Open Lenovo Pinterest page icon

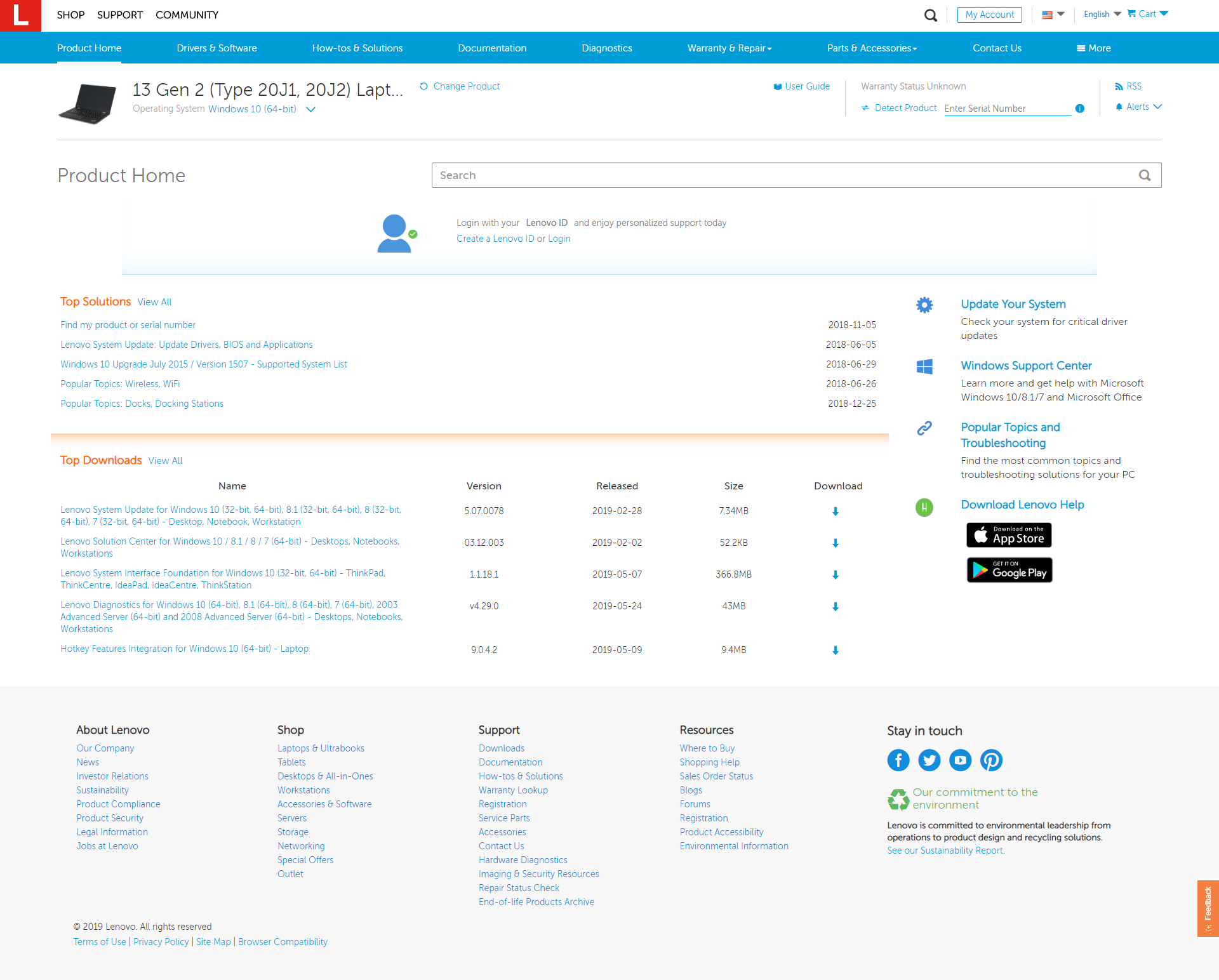click(992, 760)
